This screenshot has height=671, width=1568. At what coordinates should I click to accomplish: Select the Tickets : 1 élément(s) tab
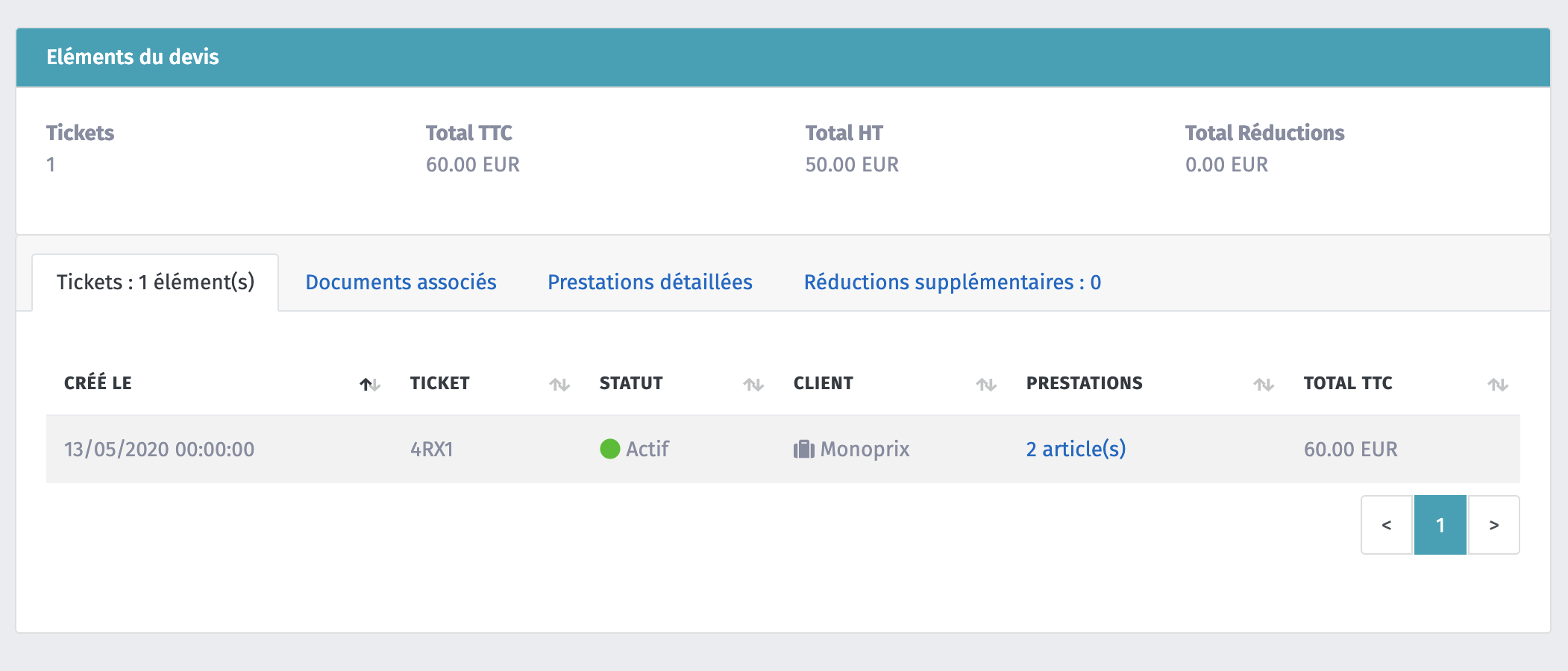tap(155, 283)
